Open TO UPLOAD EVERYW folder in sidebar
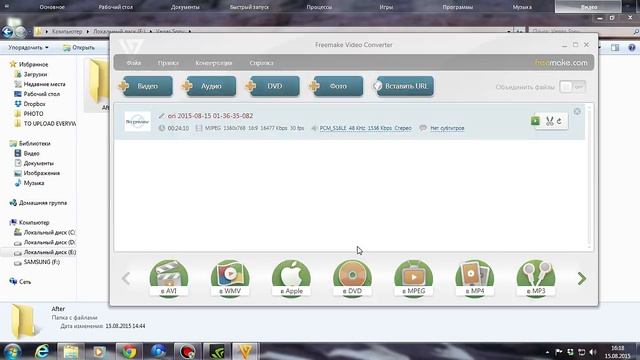The height and width of the screenshot is (360, 640). point(45,123)
